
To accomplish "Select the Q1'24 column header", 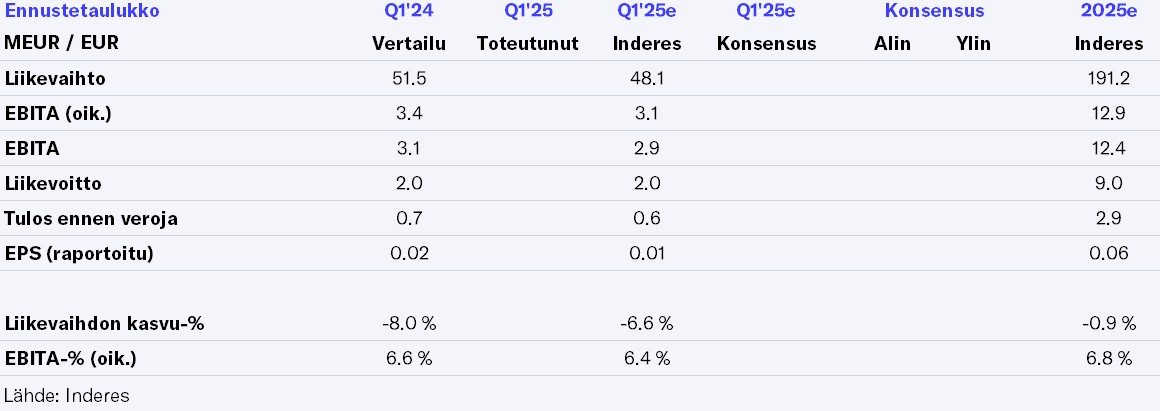I will click(408, 12).
